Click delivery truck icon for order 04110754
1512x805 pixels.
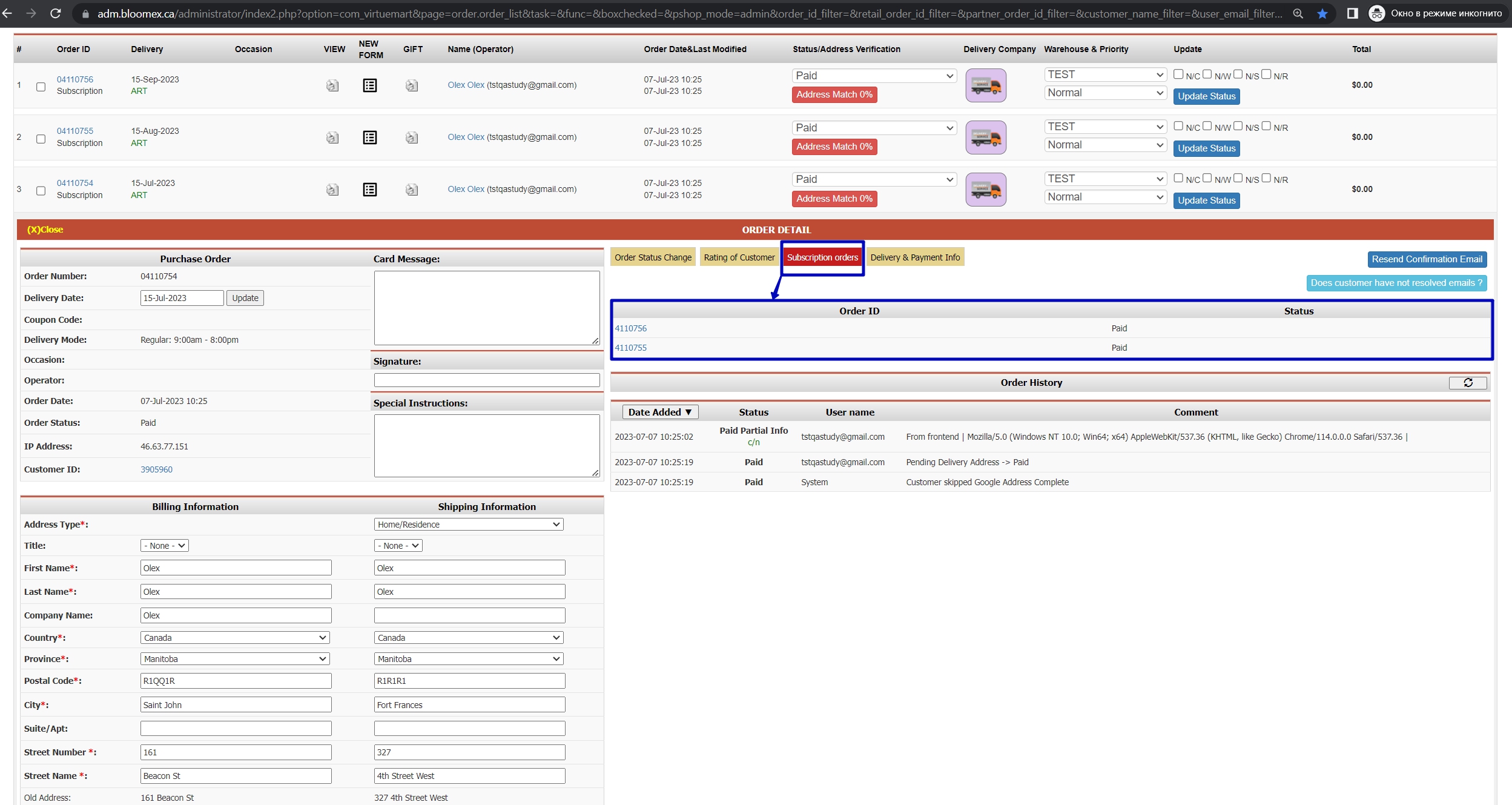coord(986,190)
